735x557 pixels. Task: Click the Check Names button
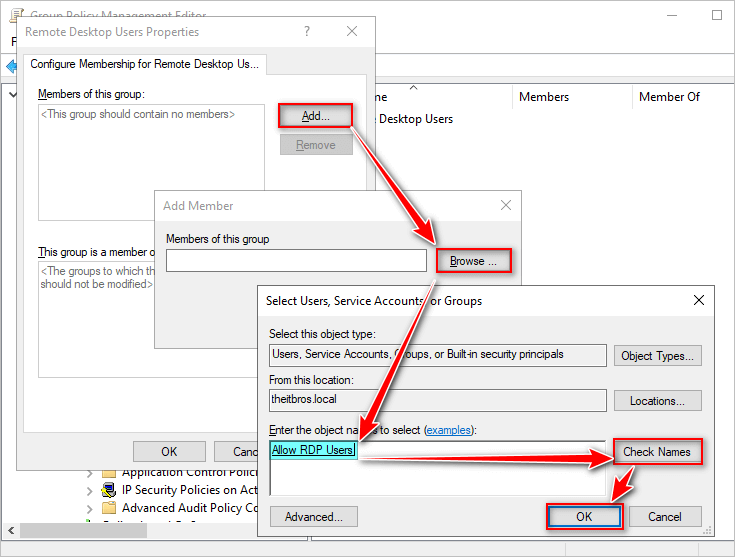[656, 452]
